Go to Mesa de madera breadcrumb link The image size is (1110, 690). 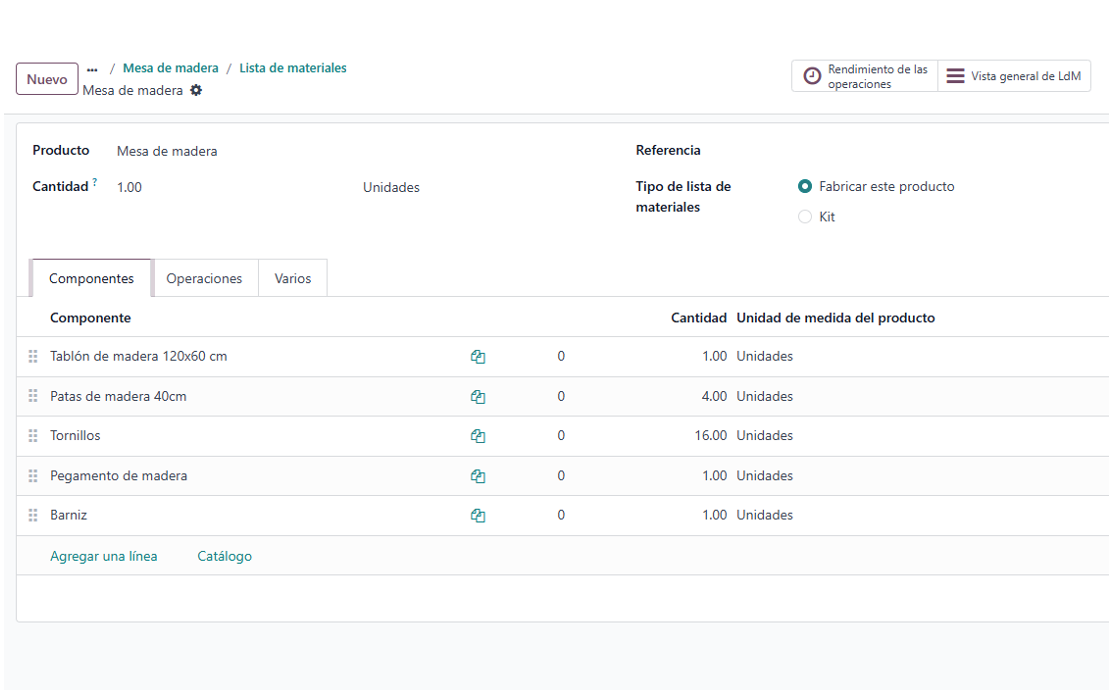pyautogui.click(x=171, y=68)
